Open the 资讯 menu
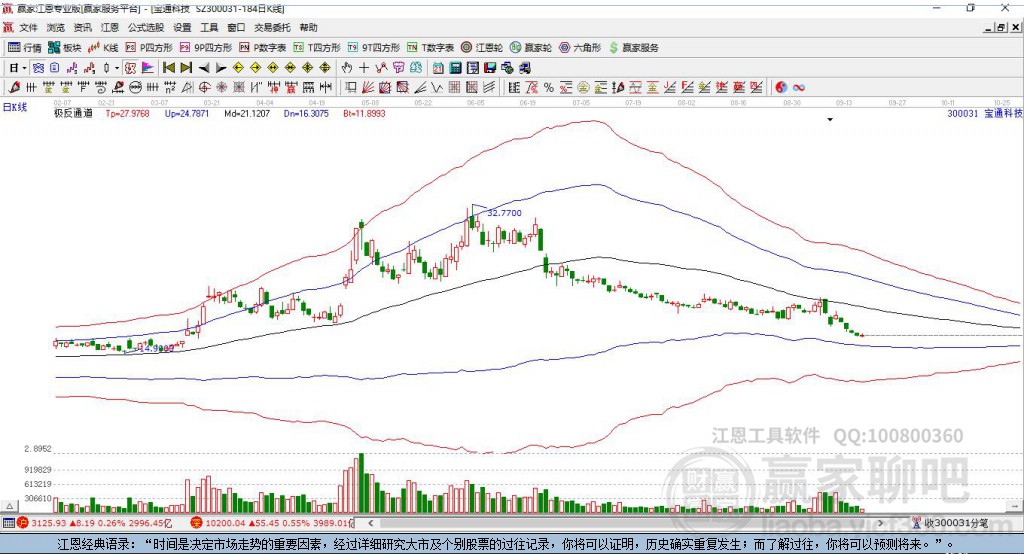 click(x=82, y=27)
